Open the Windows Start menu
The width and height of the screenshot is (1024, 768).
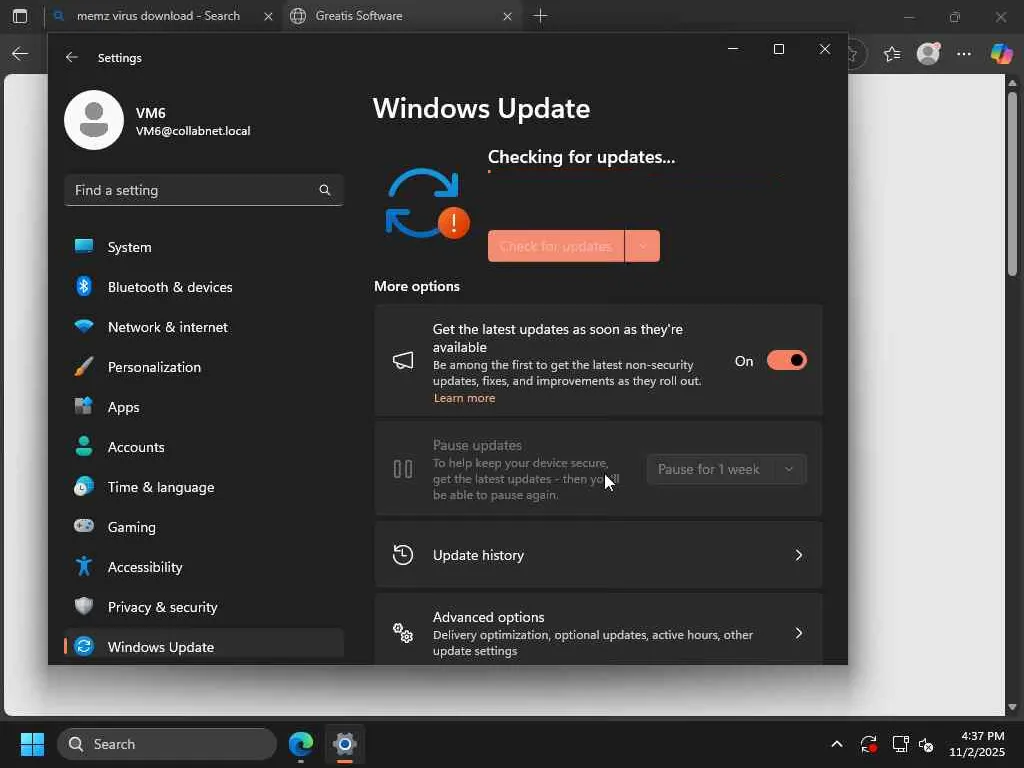32,744
